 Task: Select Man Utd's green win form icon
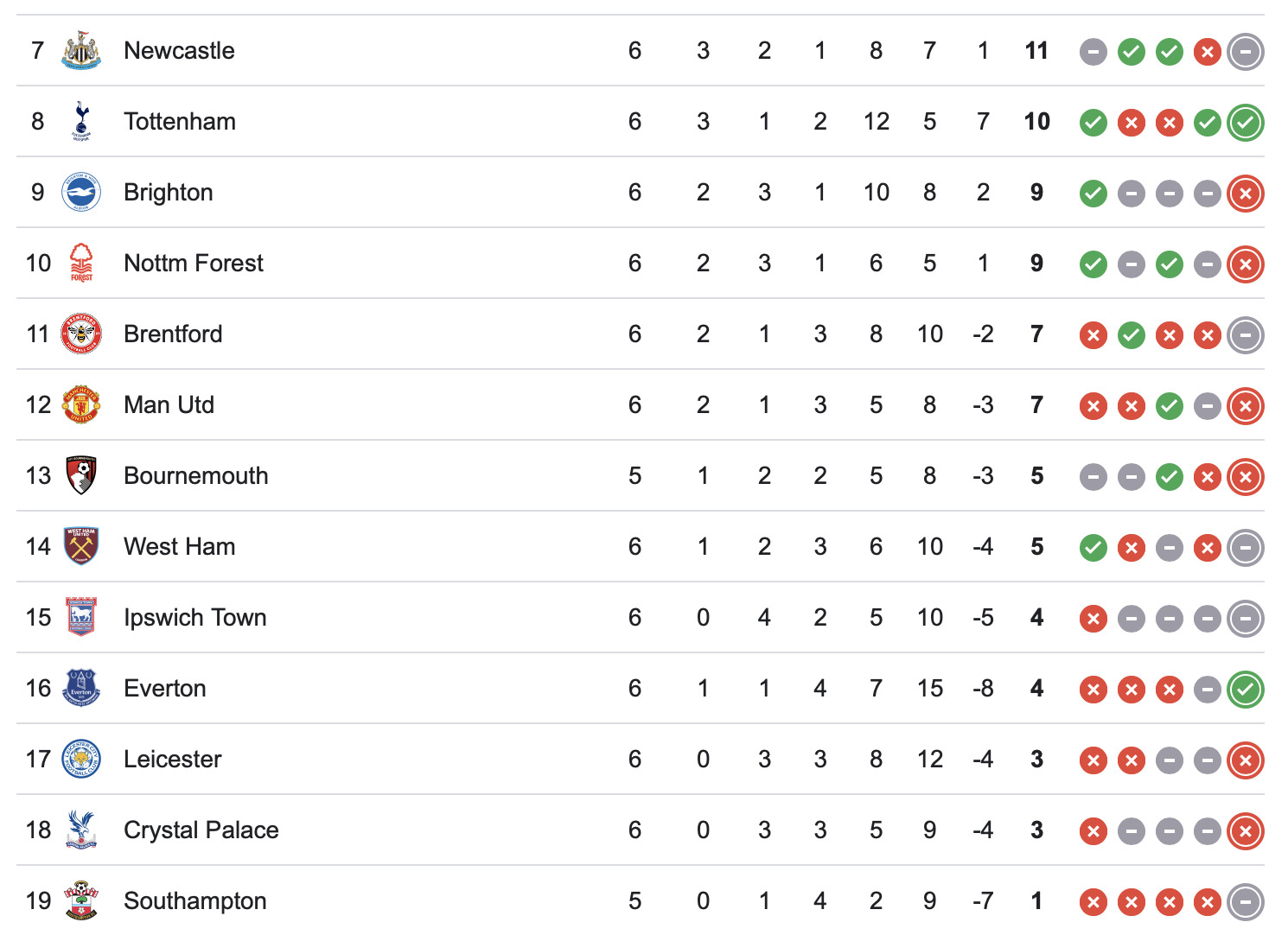[x=1170, y=406]
